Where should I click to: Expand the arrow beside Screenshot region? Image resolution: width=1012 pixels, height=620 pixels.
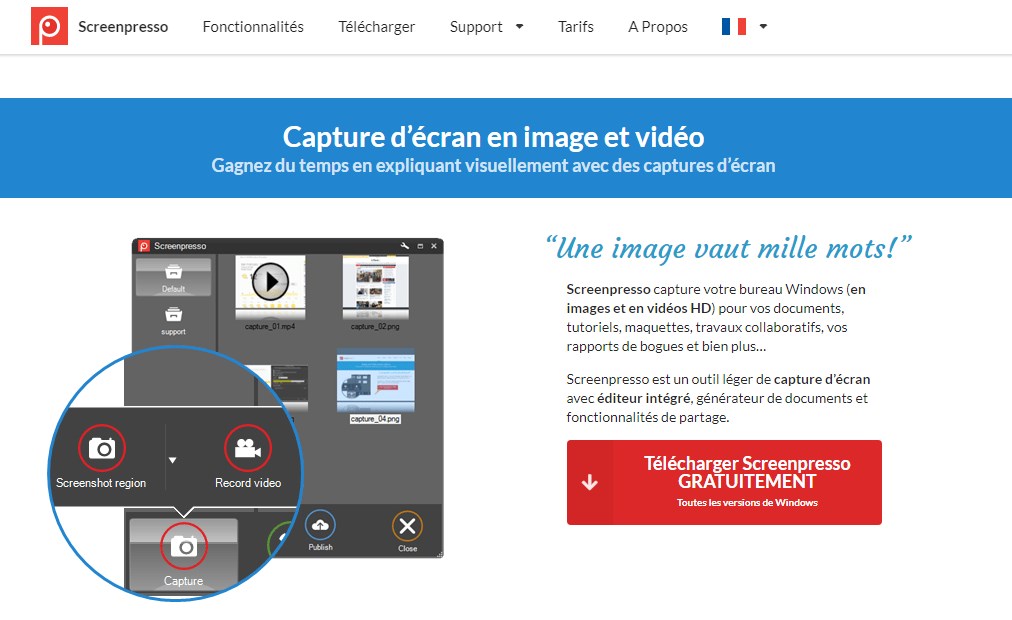pyautogui.click(x=172, y=460)
